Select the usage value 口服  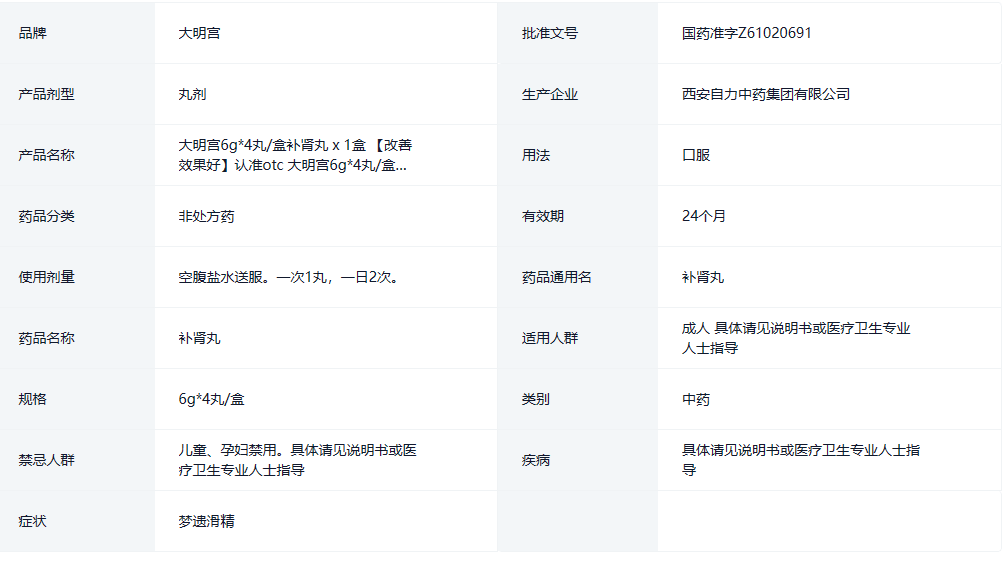coord(696,155)
